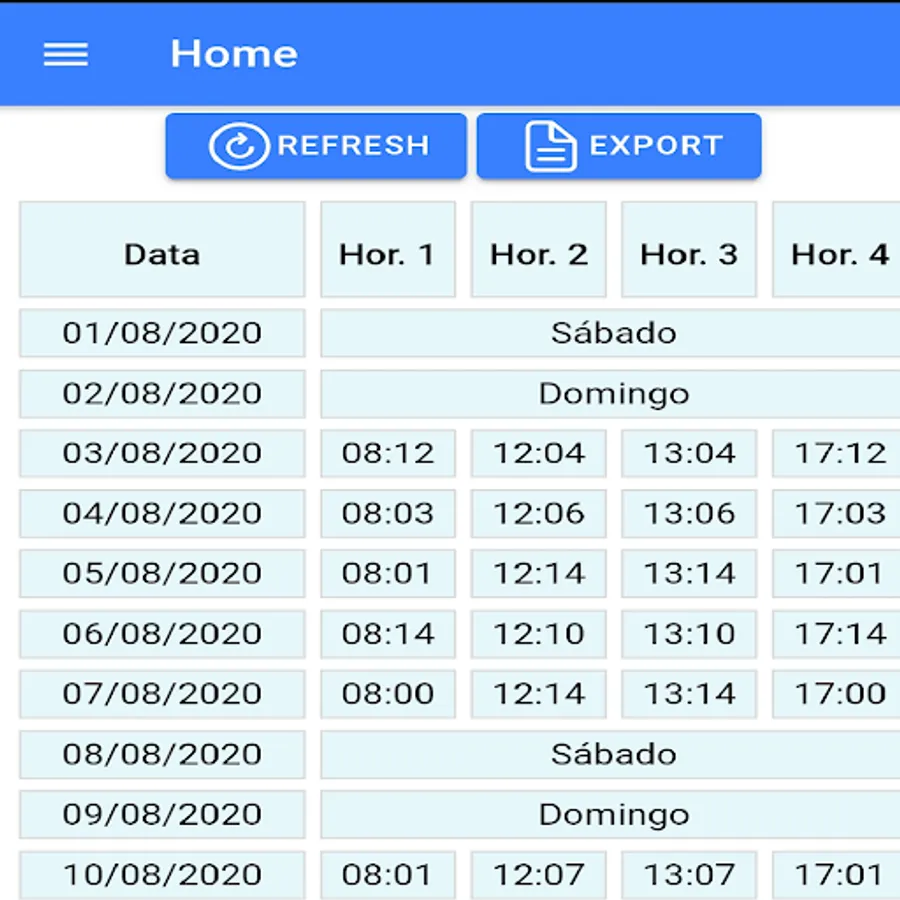
Task: Click the circular refresh arrow icon
Action: click(238, 146)
